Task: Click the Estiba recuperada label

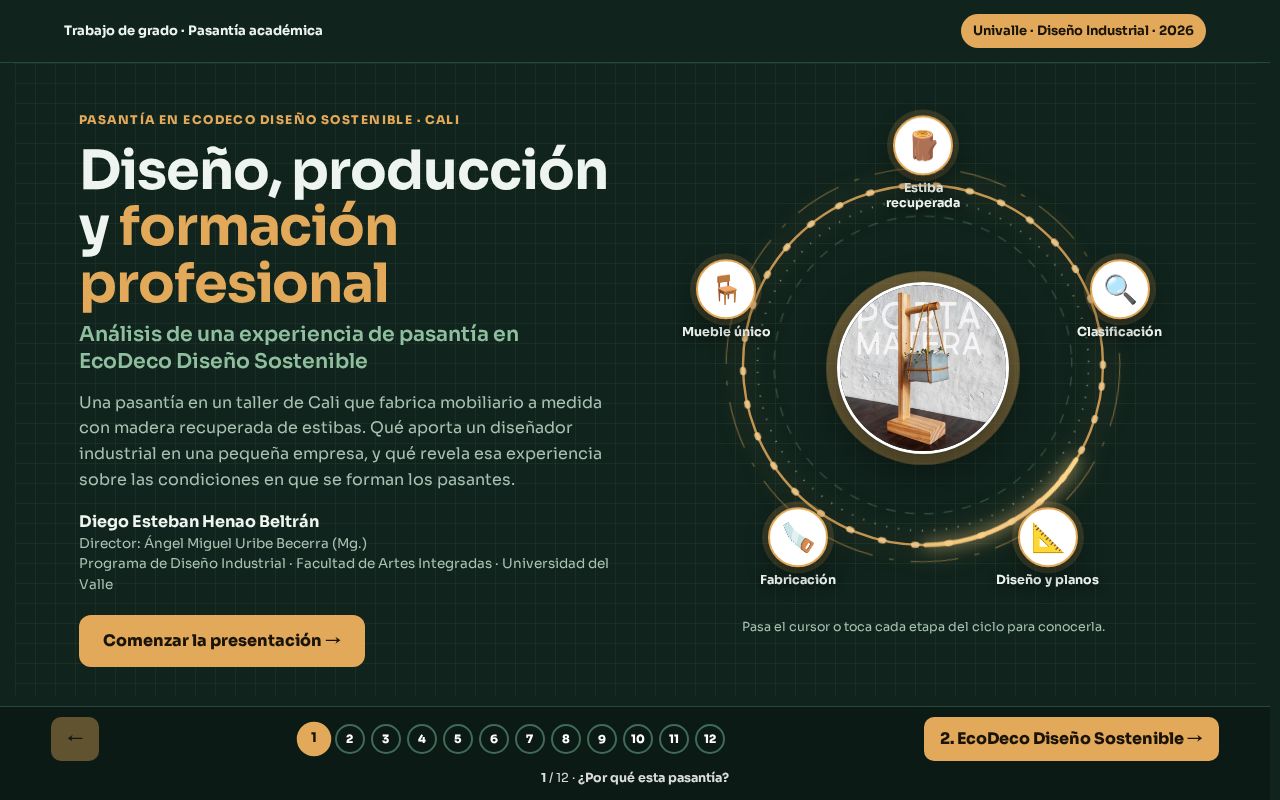Action: 922,195
